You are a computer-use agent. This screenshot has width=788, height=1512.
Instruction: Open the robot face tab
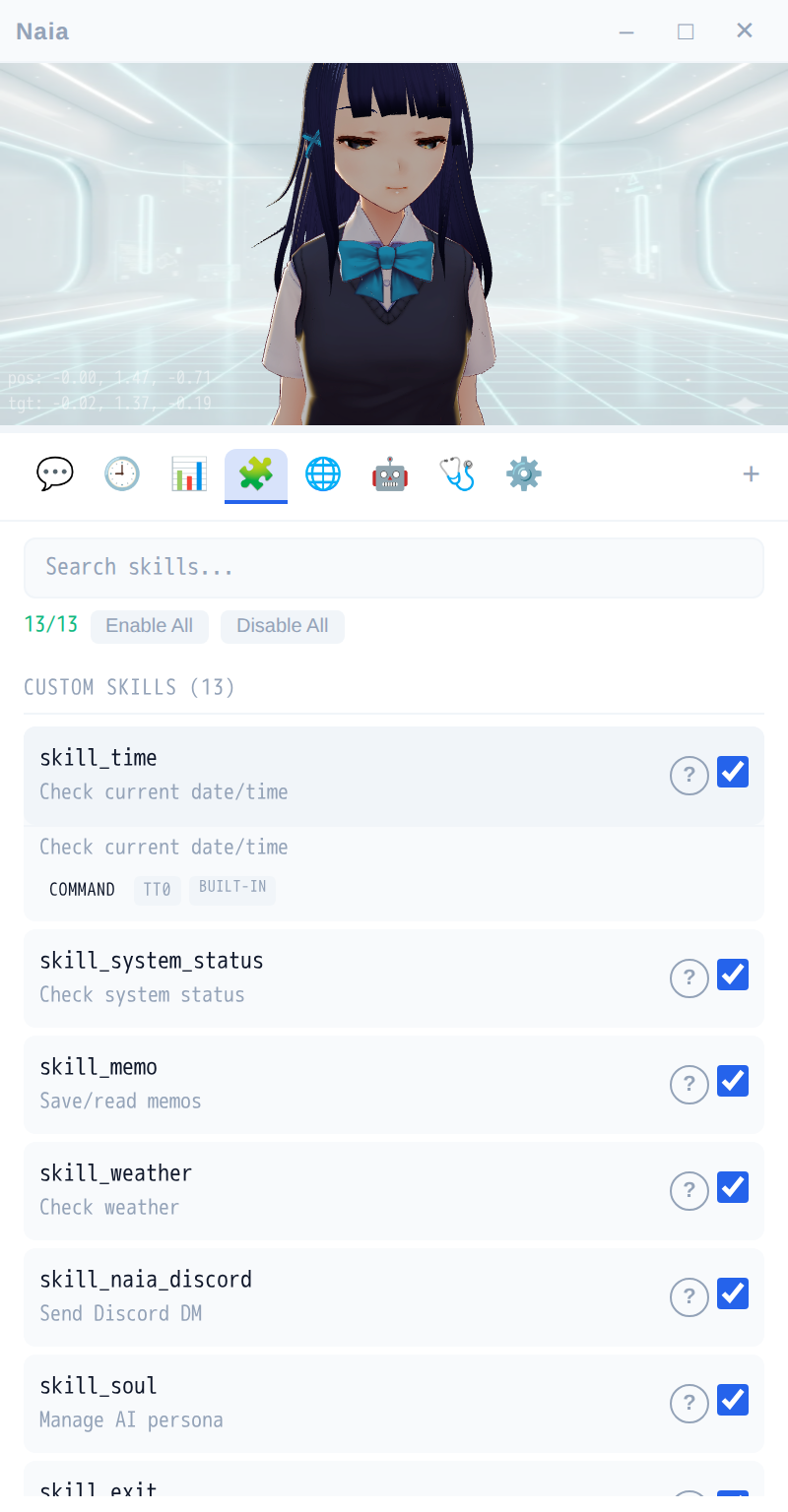click(x=390, y=474)
